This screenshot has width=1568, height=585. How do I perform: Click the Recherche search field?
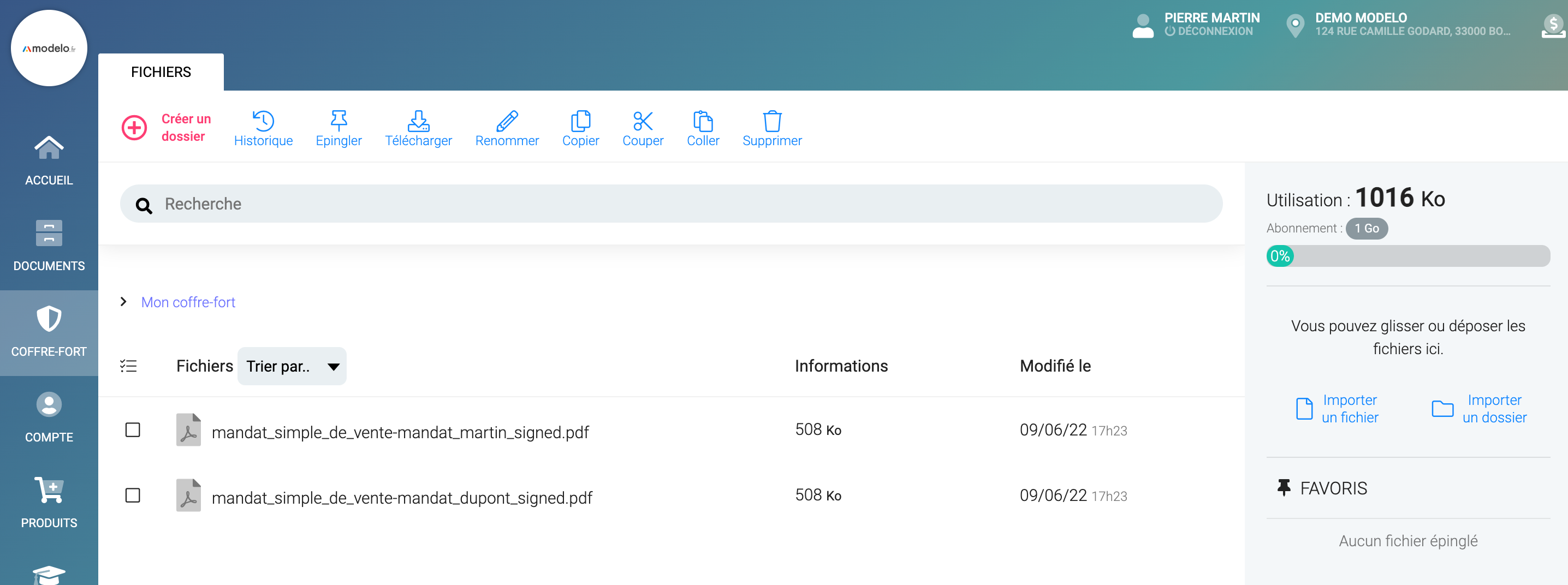[x=669, y=204]
